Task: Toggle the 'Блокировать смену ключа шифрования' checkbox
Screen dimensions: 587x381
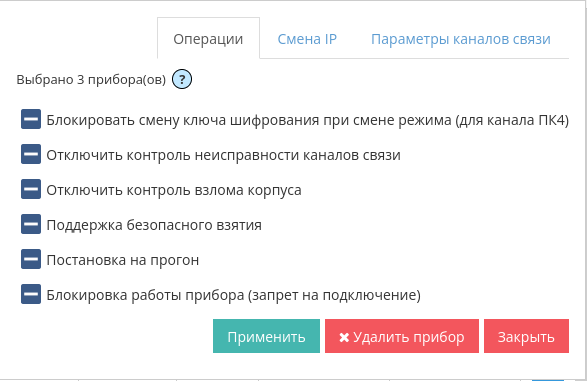Action: point(31,119)
